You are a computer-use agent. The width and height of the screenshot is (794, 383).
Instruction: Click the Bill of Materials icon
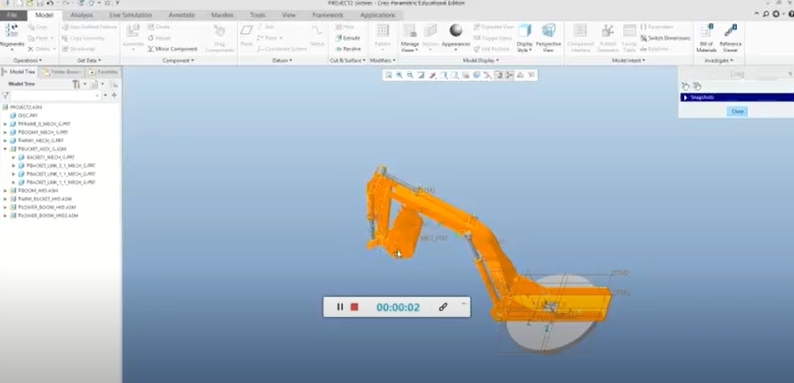706,31
